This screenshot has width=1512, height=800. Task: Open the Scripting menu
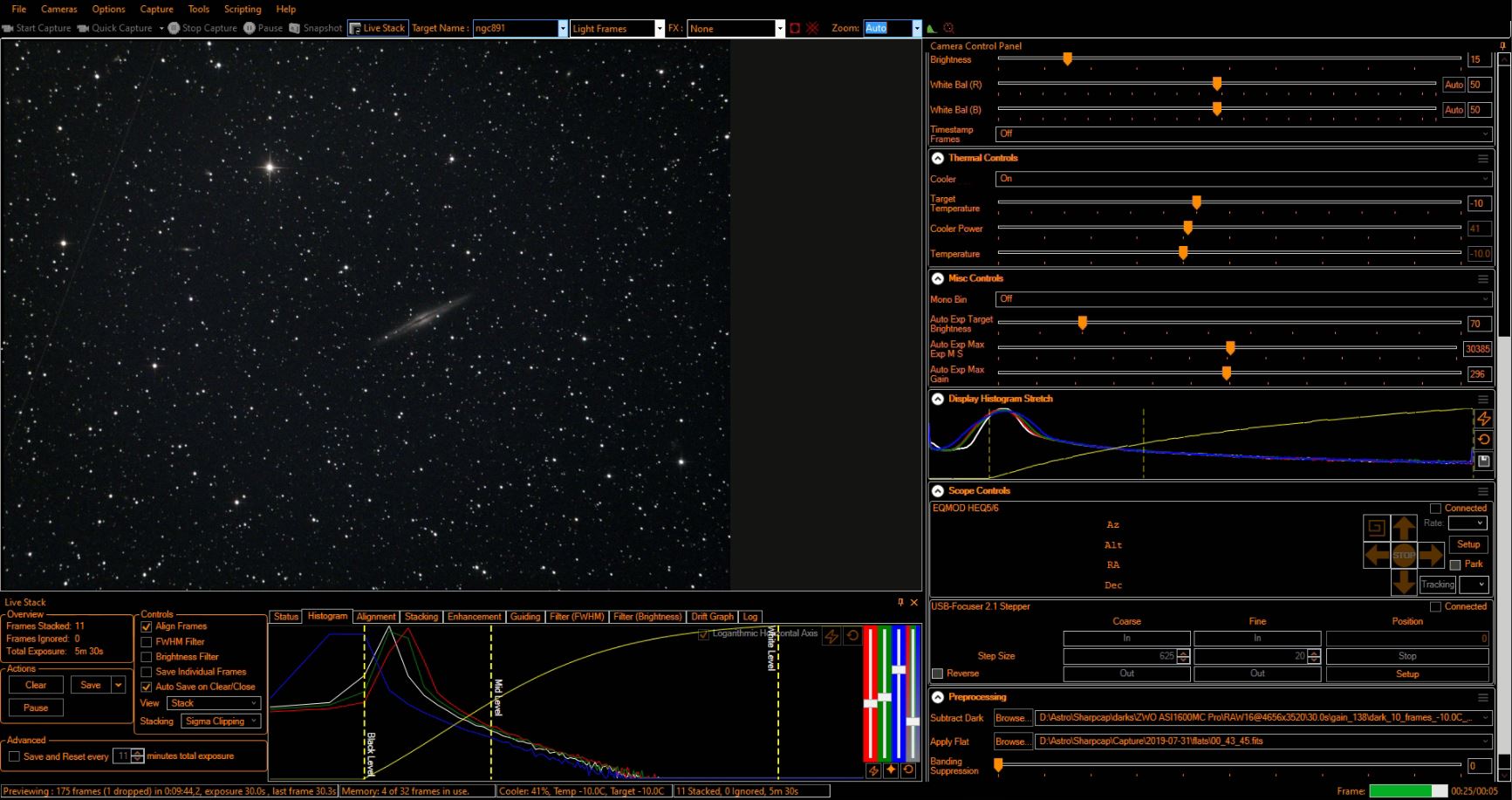[x=243, y=9]
